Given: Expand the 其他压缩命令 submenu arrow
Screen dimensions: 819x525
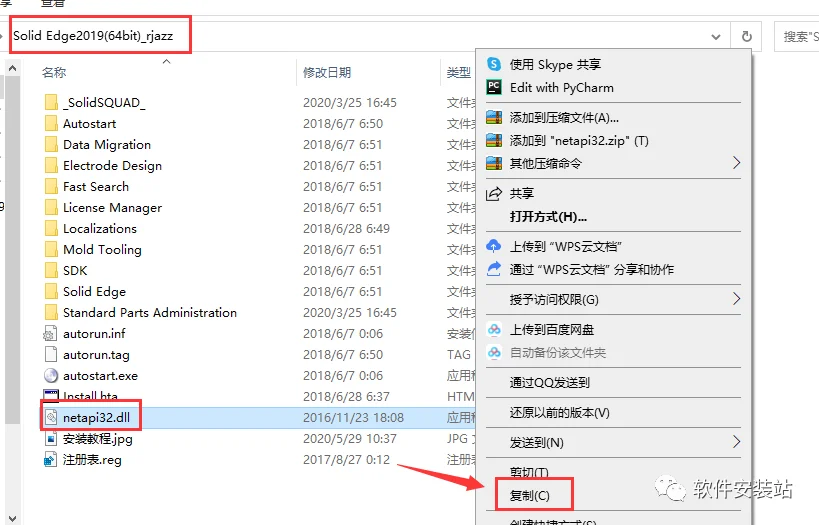Looking at the screenshot, I should 736,163.
